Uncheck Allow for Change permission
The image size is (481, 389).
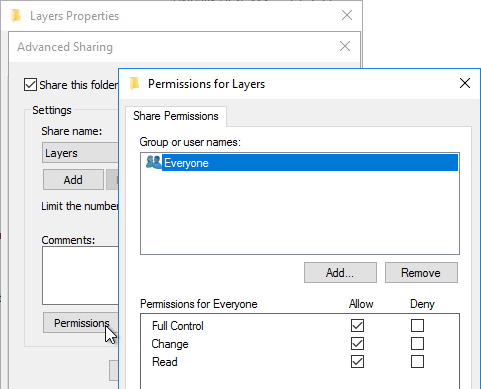[357, 344]
